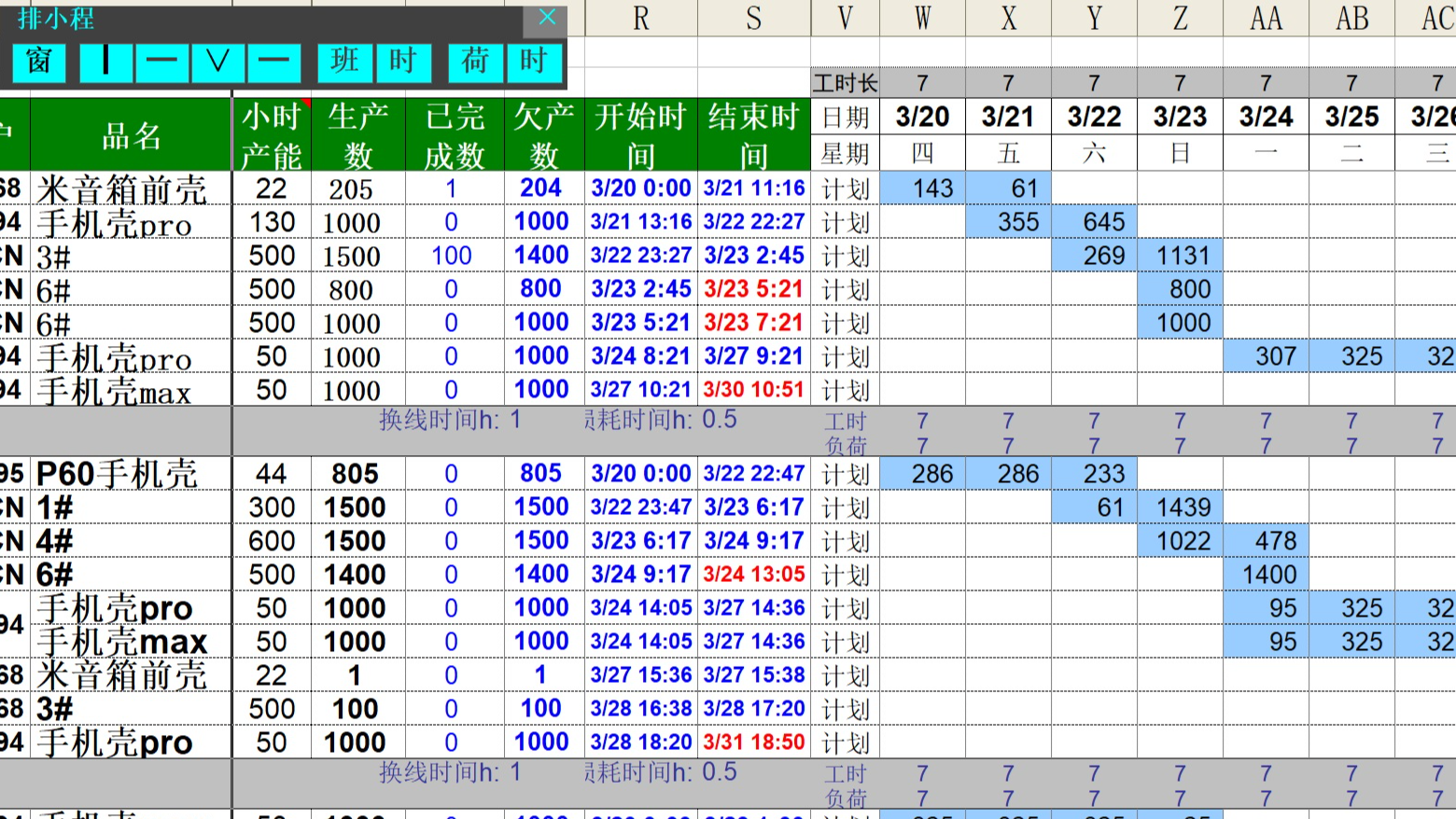The image size is (1456, 819).
Task: Select the 3/23 date cell
Action: click(1181, 118)
